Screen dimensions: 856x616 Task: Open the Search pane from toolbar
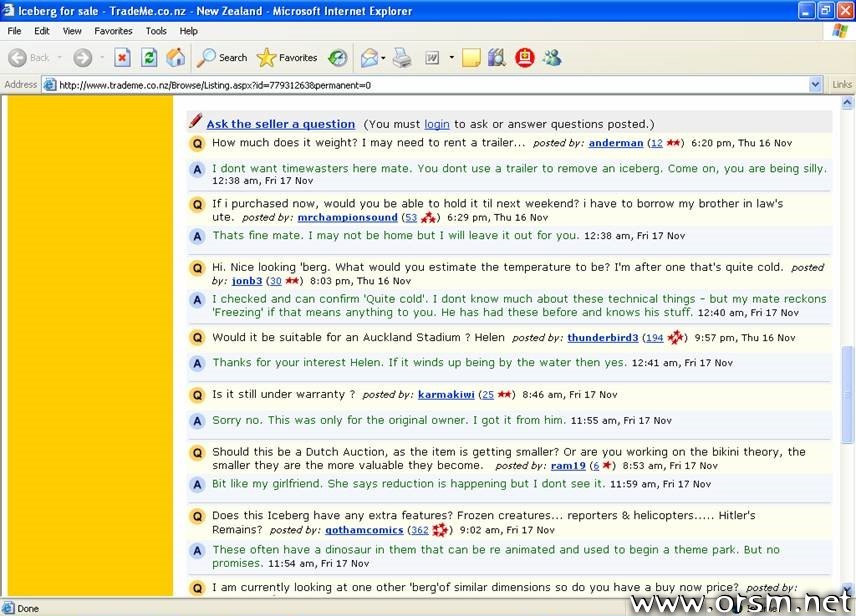point(222,57)
